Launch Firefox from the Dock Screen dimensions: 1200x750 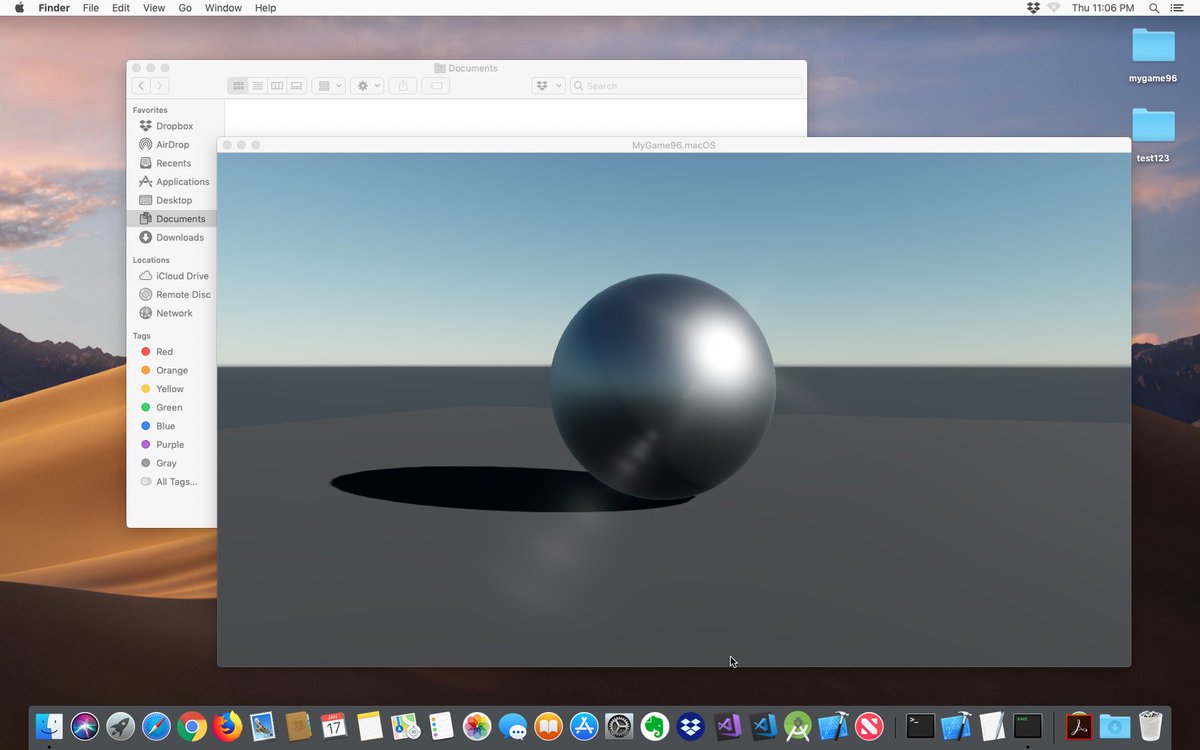[228, 726]
